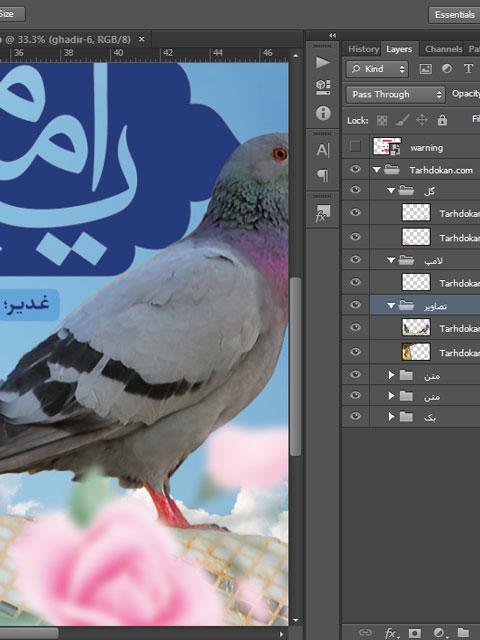Viewport: 480px width, 640px height.
Task: Click scrollbar up arrow above canvas
Action: point(296,55)
